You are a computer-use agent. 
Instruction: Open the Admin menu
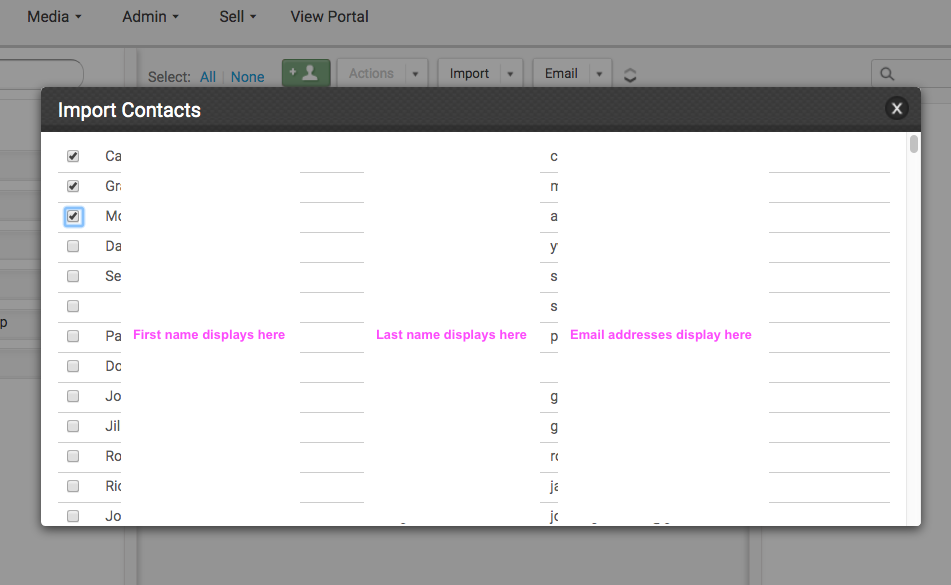(x=150, y=17)
